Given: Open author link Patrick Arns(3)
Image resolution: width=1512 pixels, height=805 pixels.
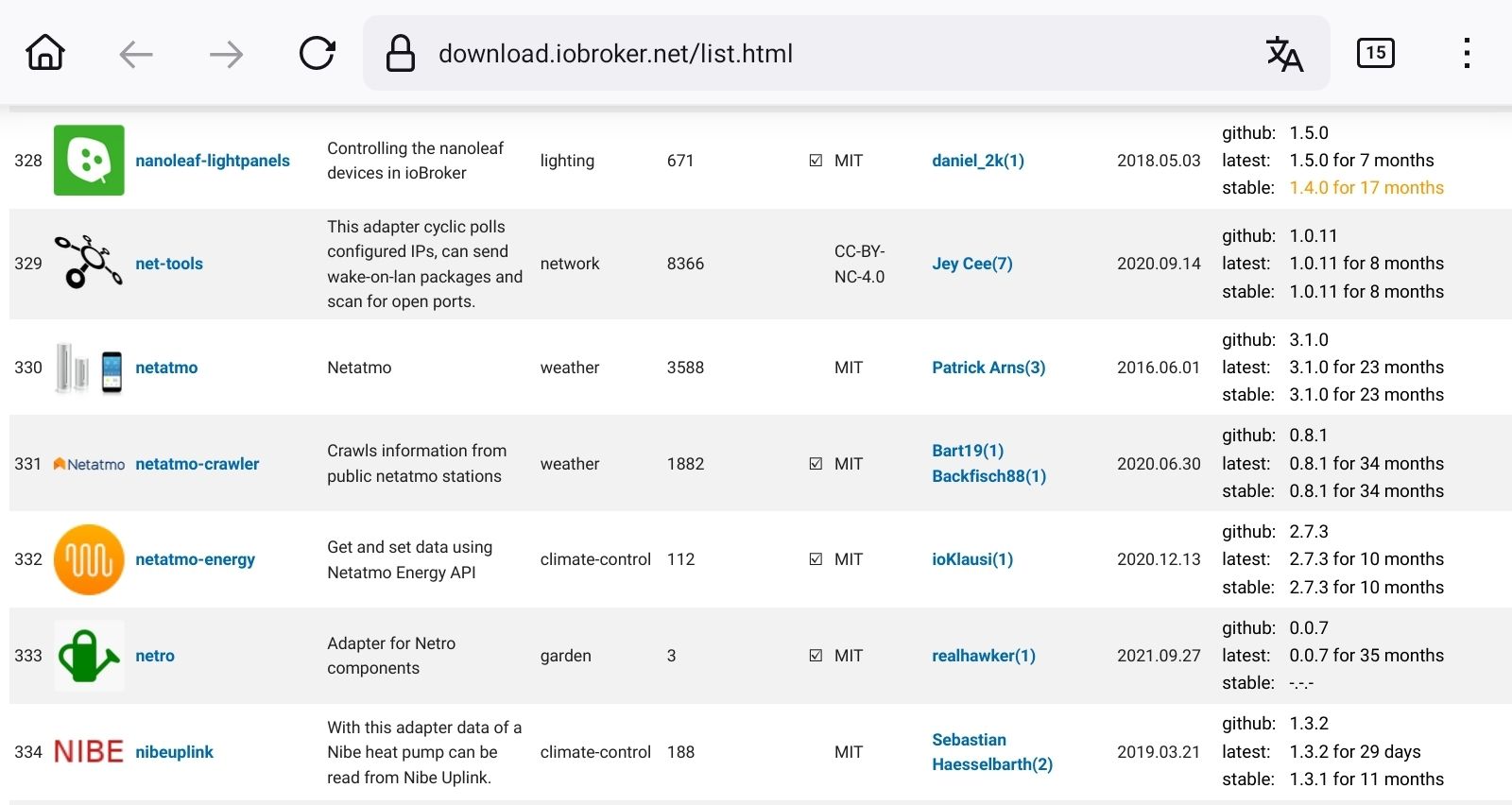Looking at the screenshot, I should point(988,368).
